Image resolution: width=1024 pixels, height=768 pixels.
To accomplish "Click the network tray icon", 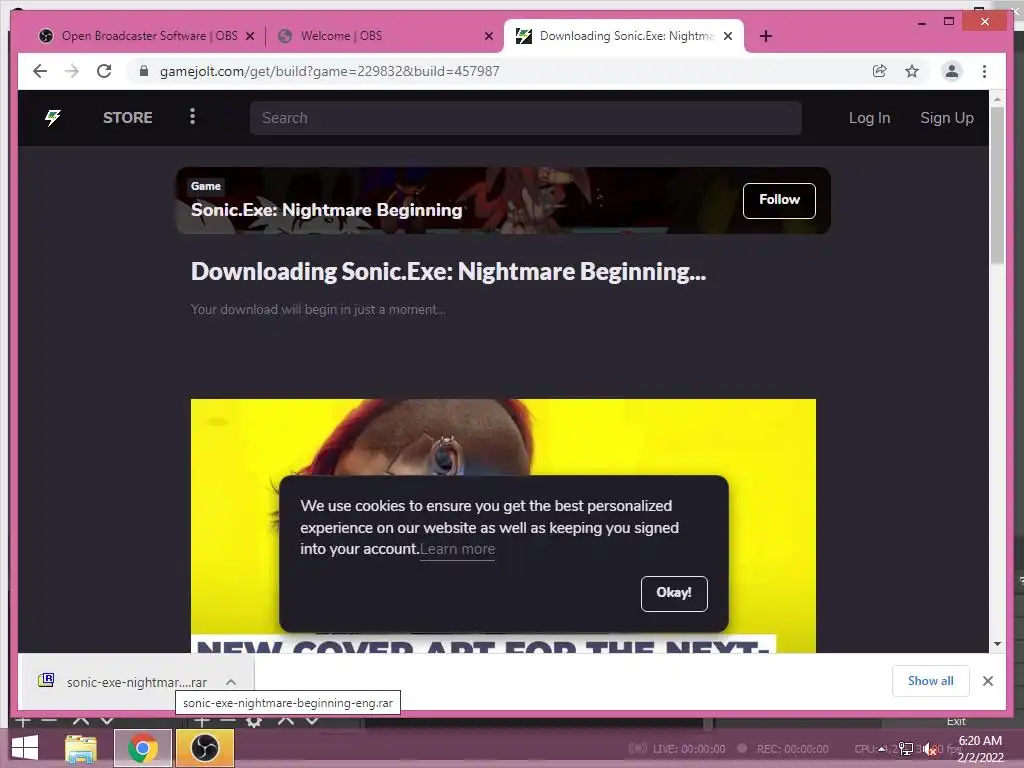I will 906,749.
